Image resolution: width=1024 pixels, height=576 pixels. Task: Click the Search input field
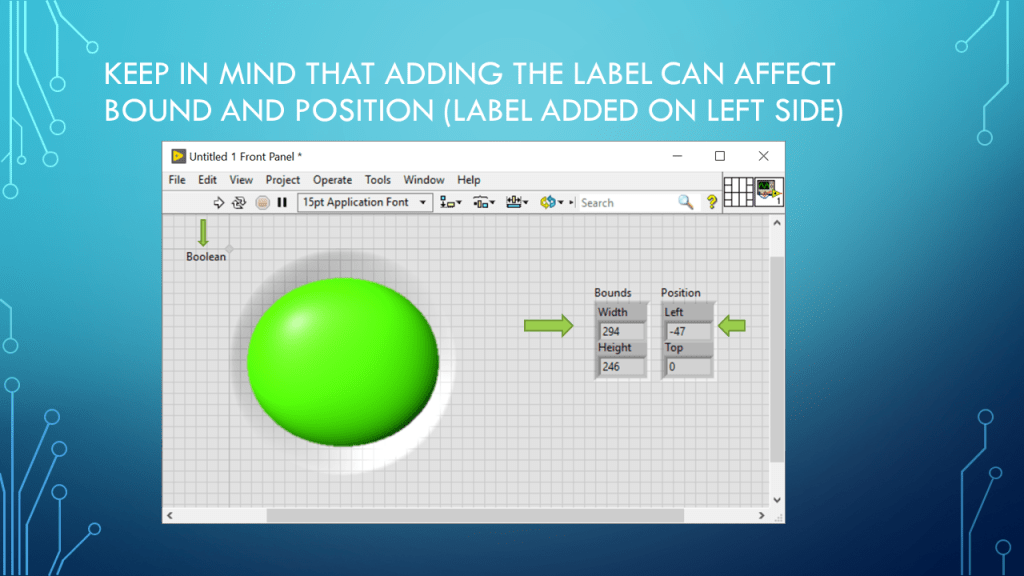point(627,202)
